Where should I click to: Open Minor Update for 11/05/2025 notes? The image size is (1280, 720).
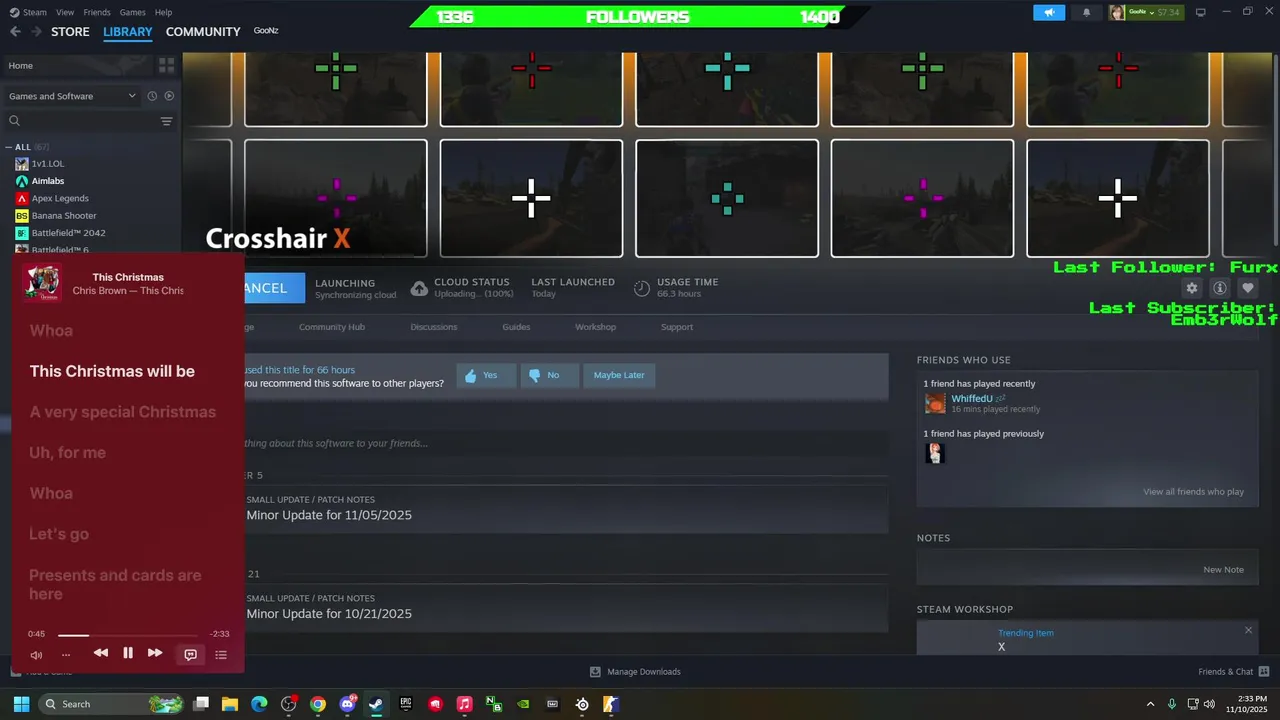tap(329, 515)
